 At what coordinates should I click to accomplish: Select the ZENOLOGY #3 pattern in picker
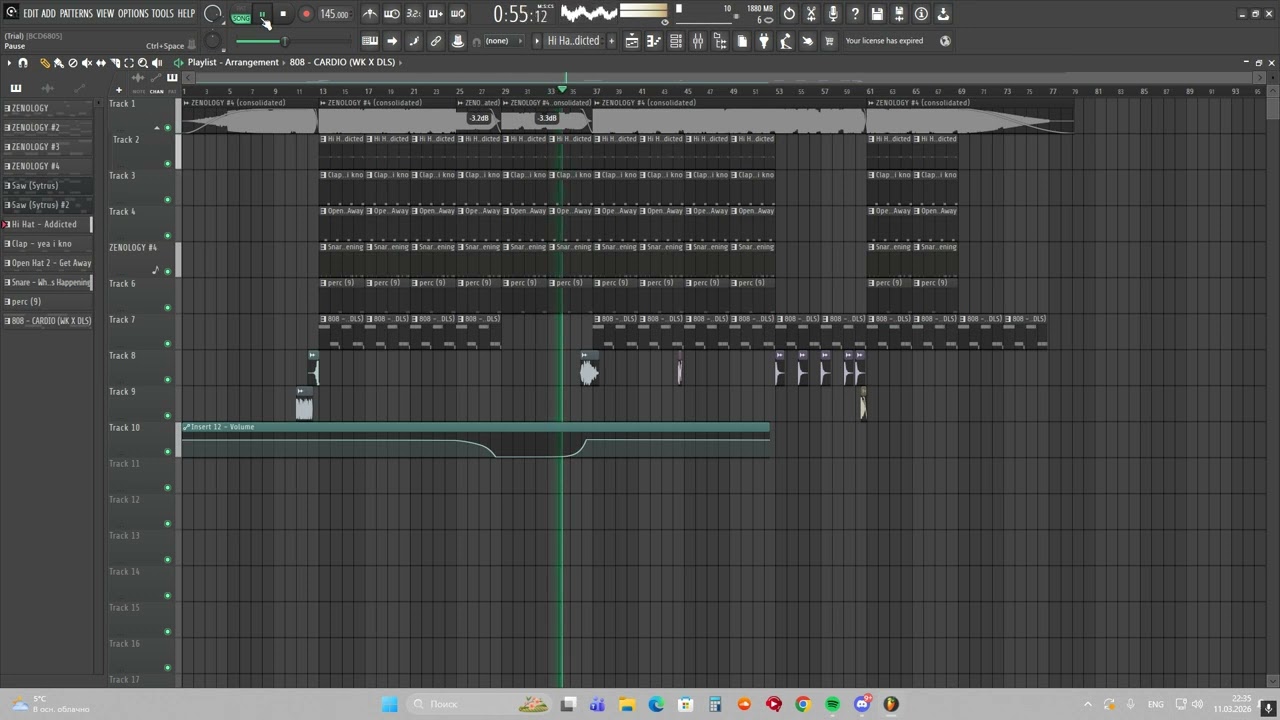click(47, 147)
